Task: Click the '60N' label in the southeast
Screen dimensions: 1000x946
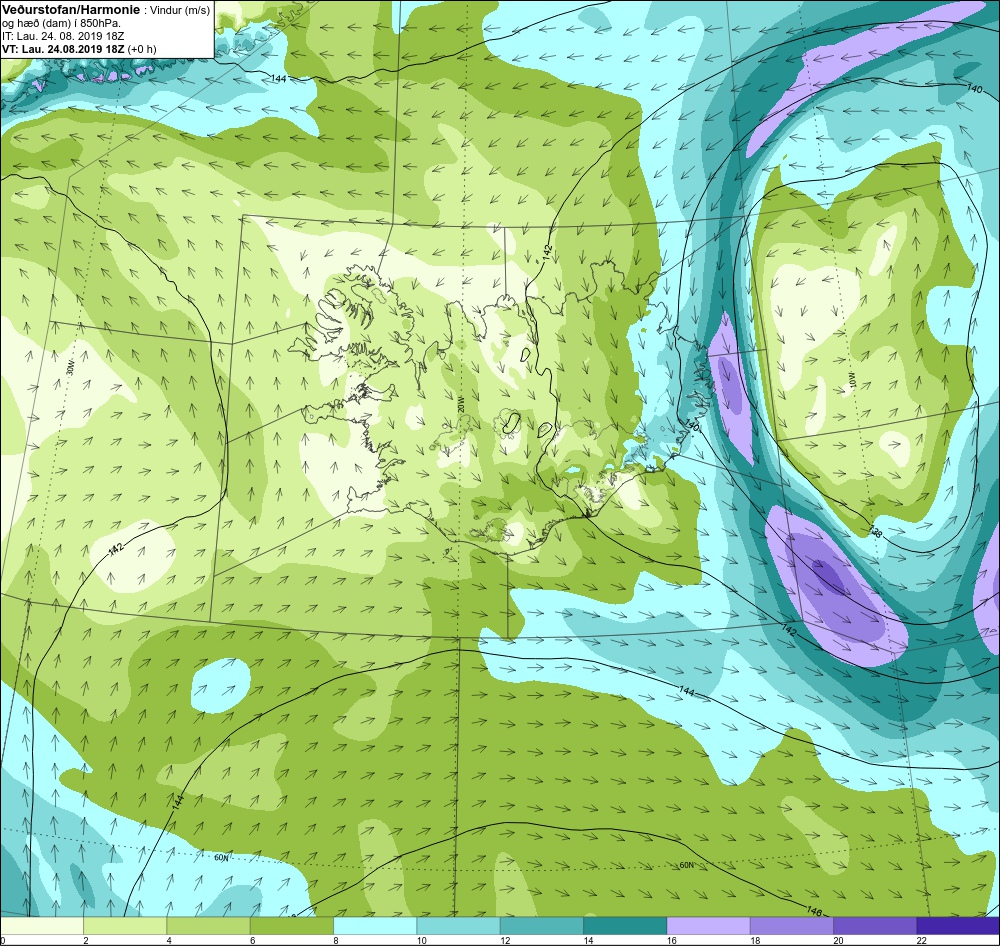Action: coord(686,865)
